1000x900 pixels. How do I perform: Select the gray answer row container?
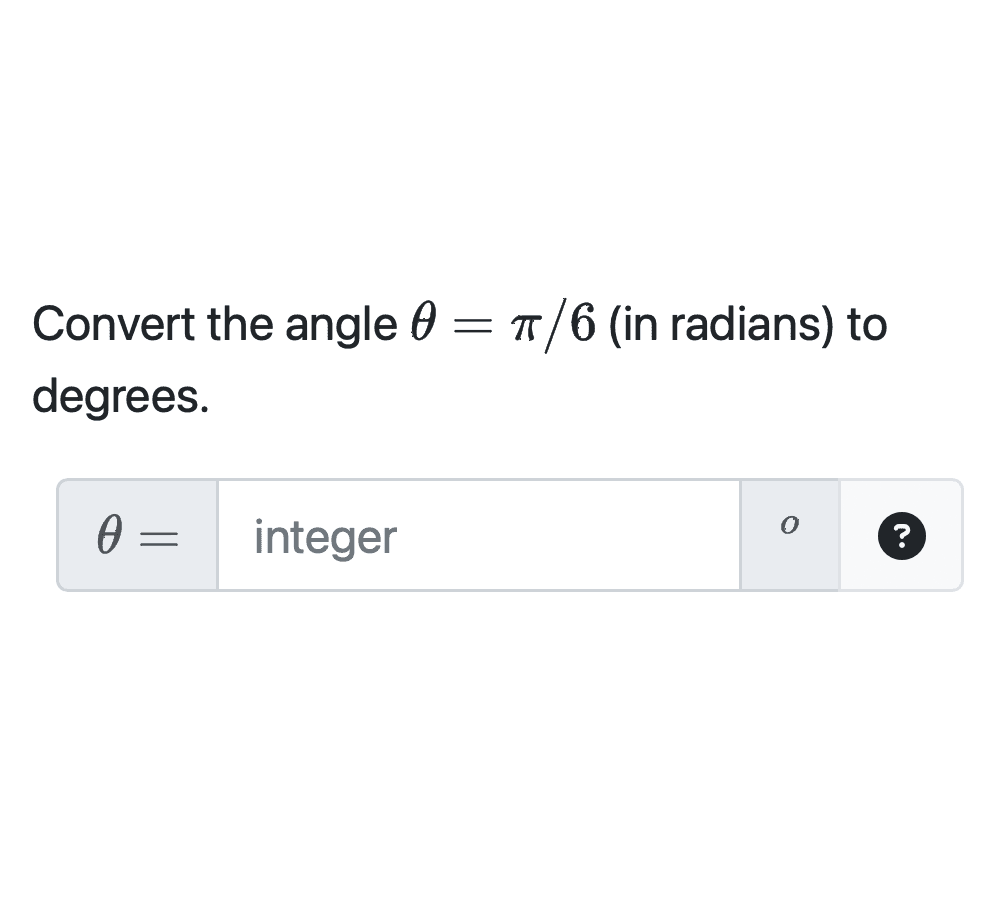(x=510, y=535)
